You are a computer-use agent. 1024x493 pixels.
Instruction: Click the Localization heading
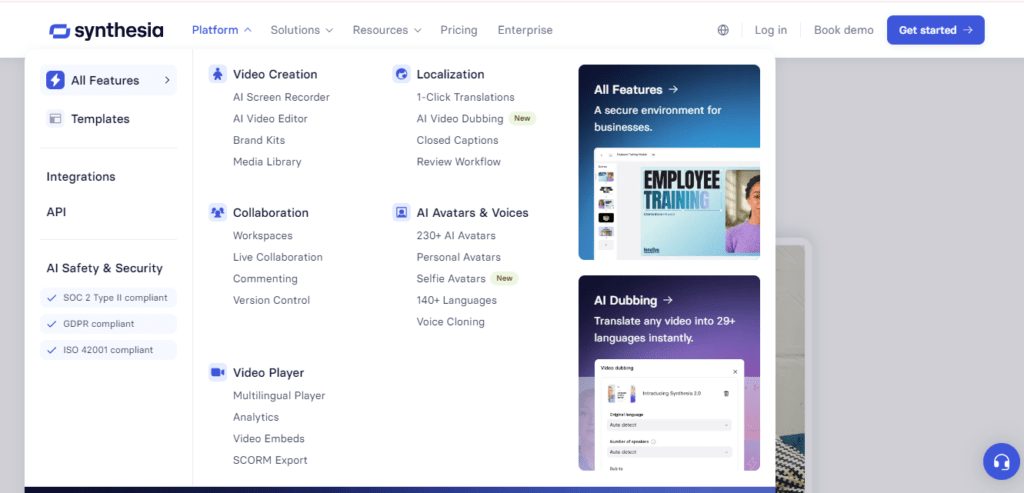[451, 74]
